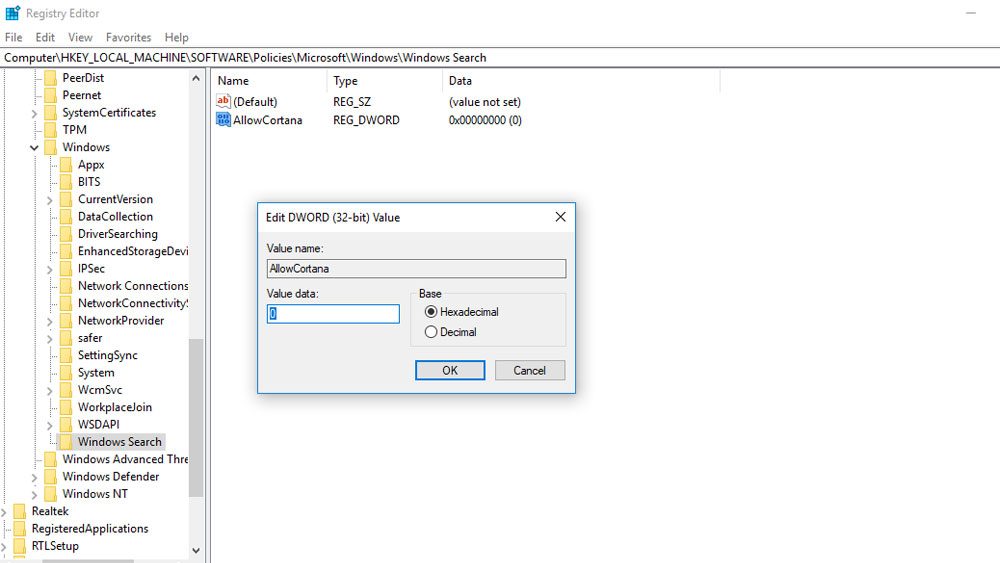Click the Appx folder icon
The height and width of the screenshot is (563, 1000).
click(66, 165)
